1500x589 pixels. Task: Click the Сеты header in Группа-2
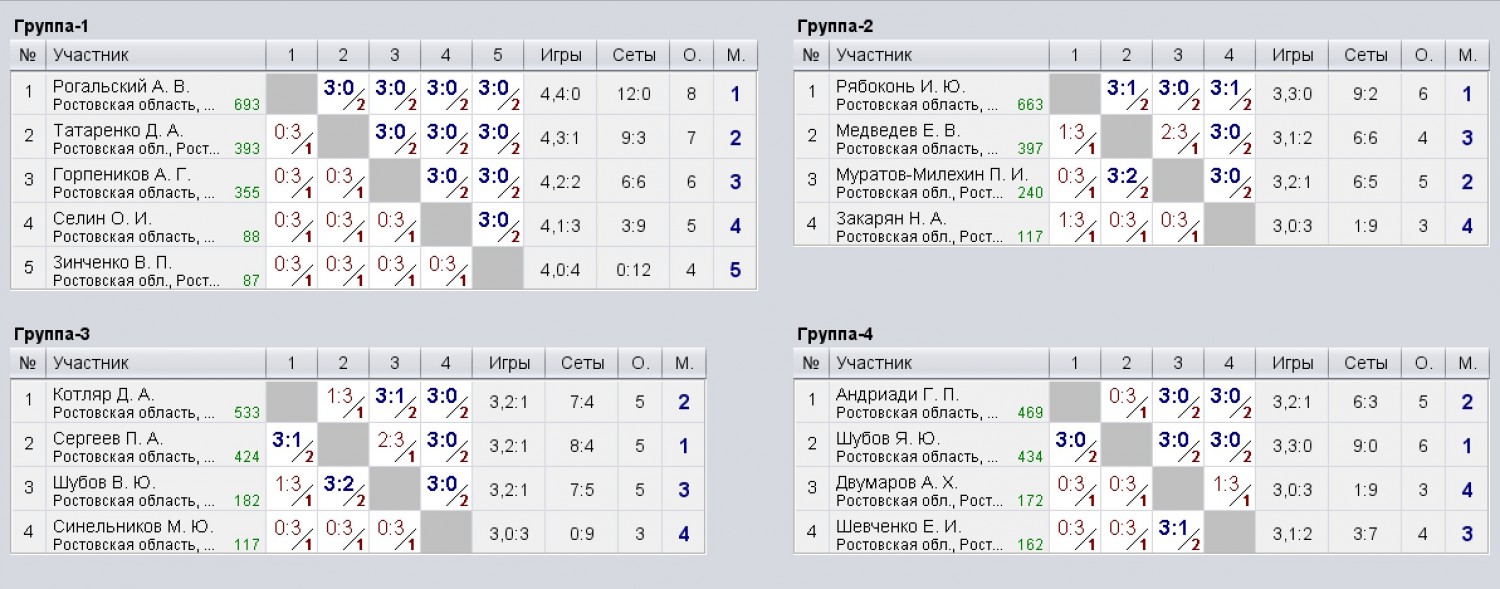[1366, 55]
